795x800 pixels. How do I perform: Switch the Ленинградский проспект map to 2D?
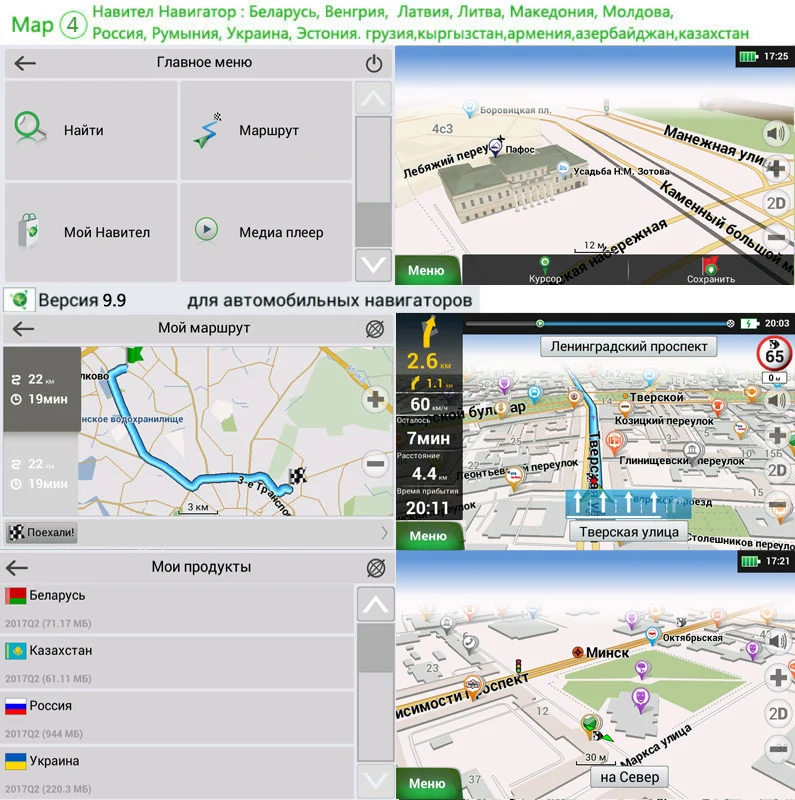point(777,469)
